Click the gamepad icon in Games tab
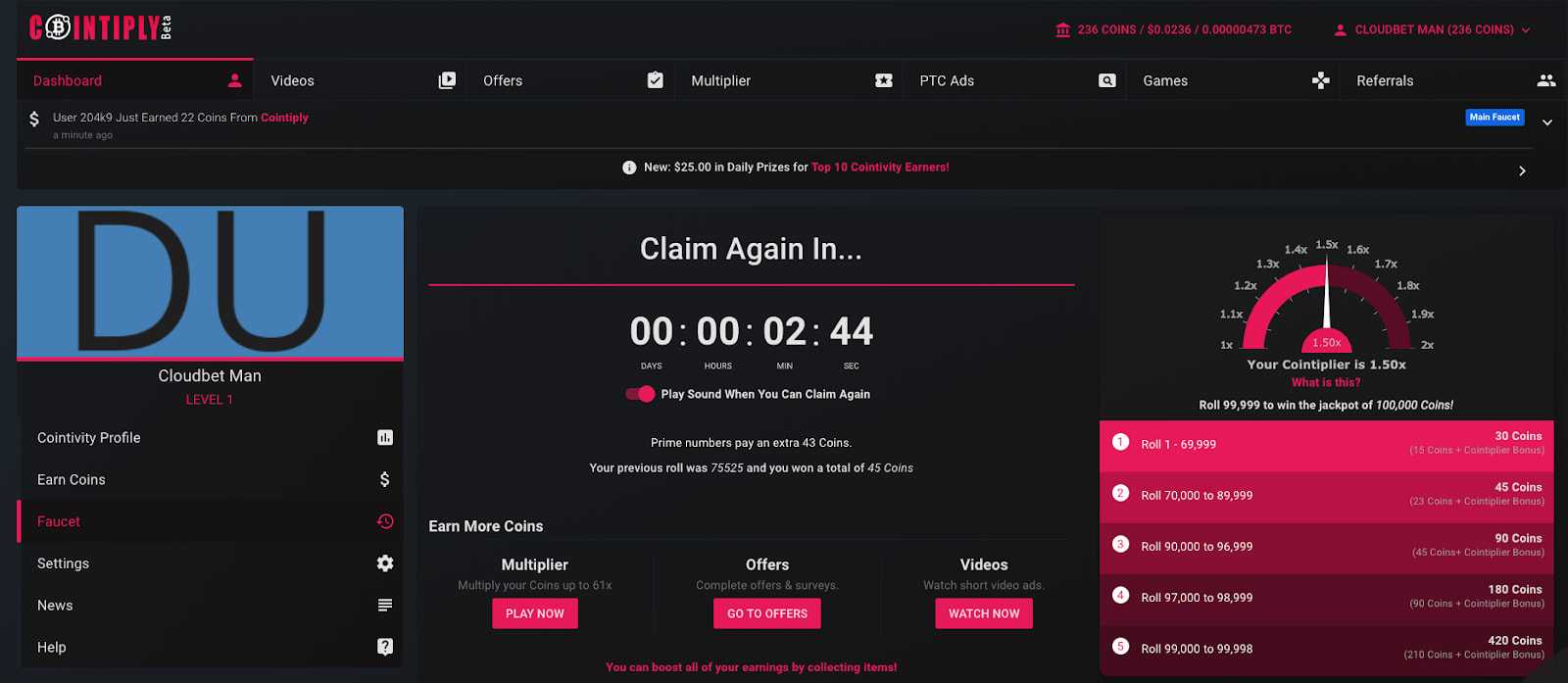Image resolution: width=1568 pixels, height=683 pixels. (x=1321, y=80)
